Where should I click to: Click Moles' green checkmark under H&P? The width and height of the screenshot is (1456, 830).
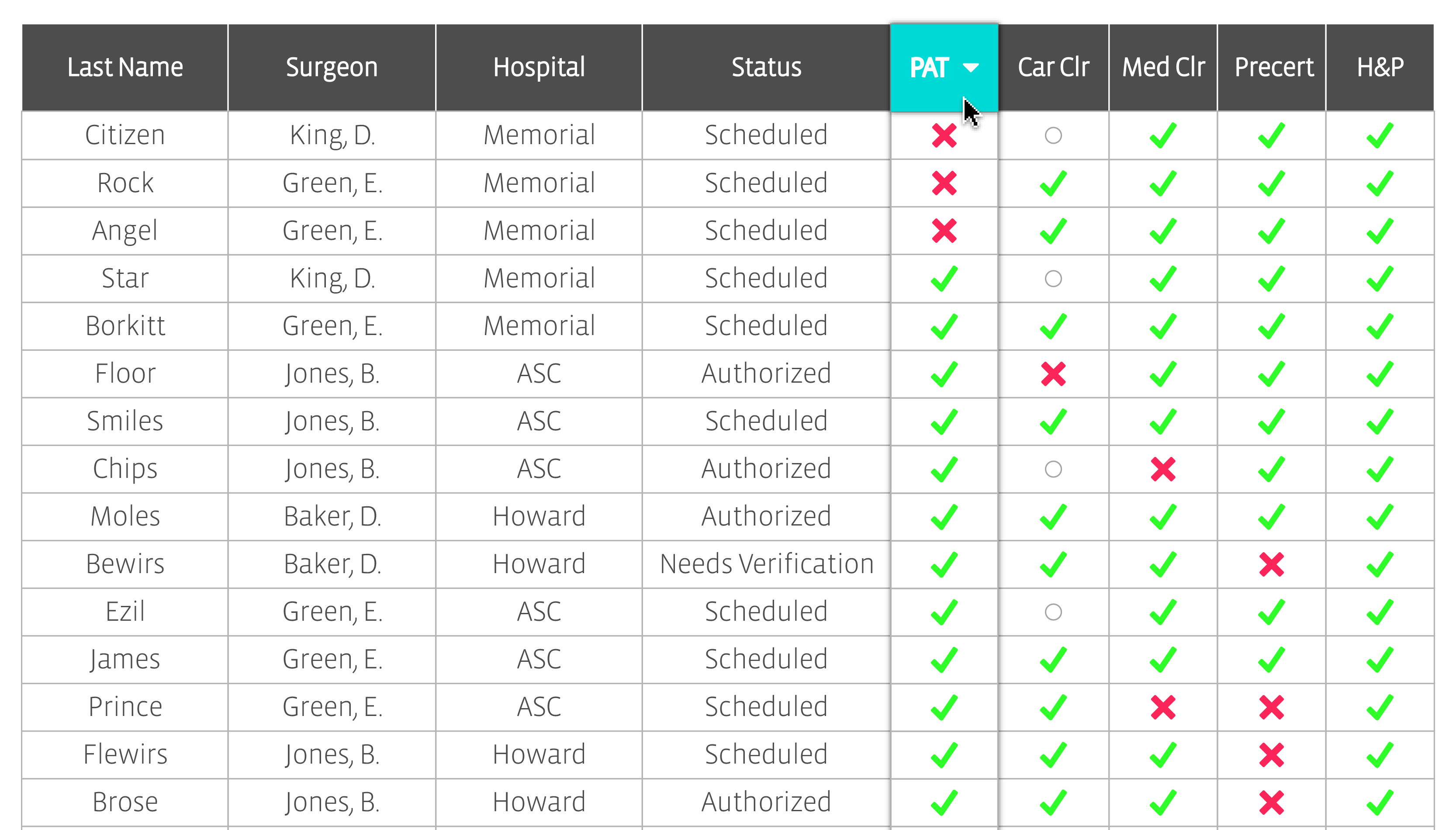point(1379,517)
